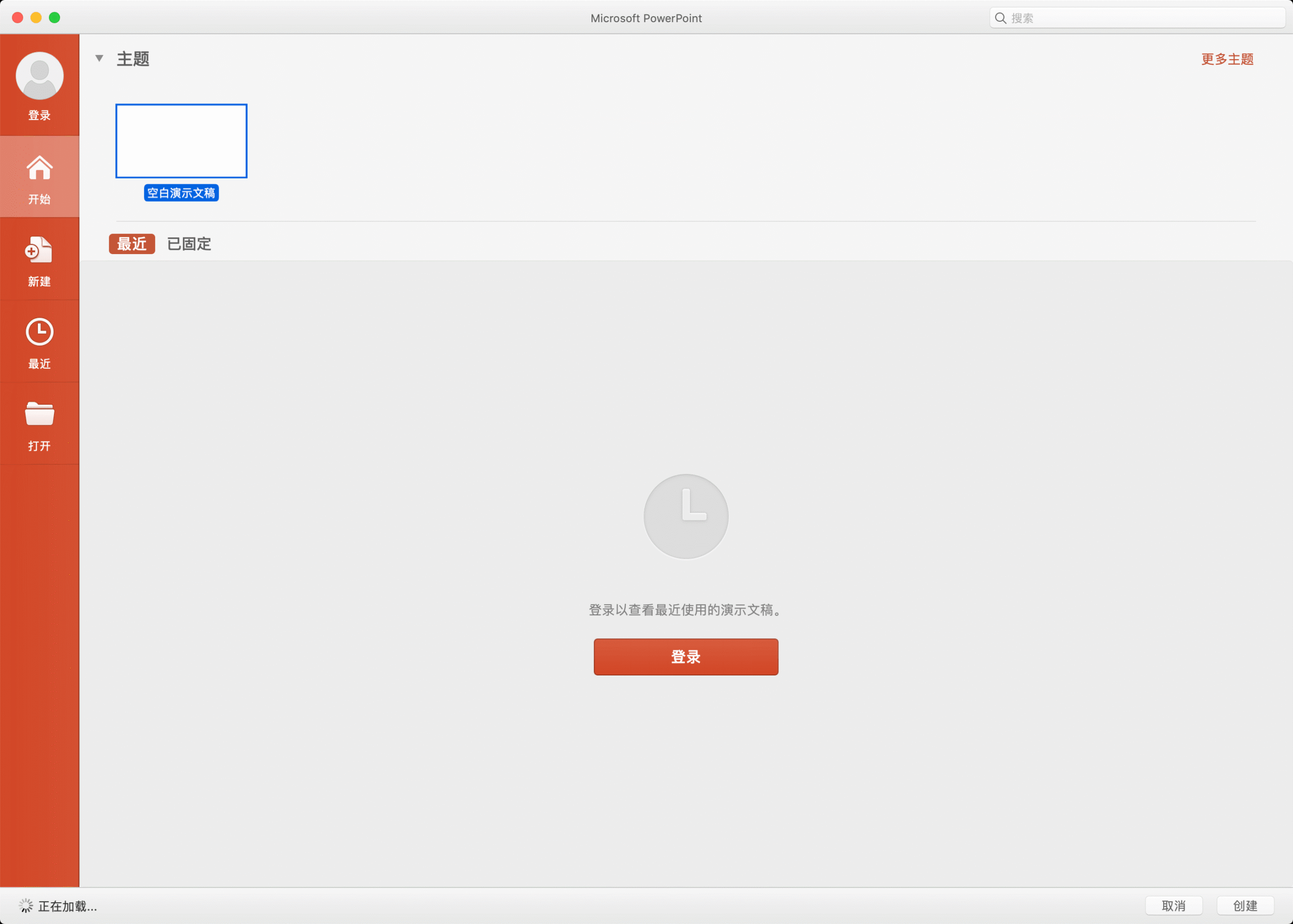Select the 空白演示文稿 blank presentation thumbnail
Viewport: 1293px width, 924px height.
click(181, 140)
